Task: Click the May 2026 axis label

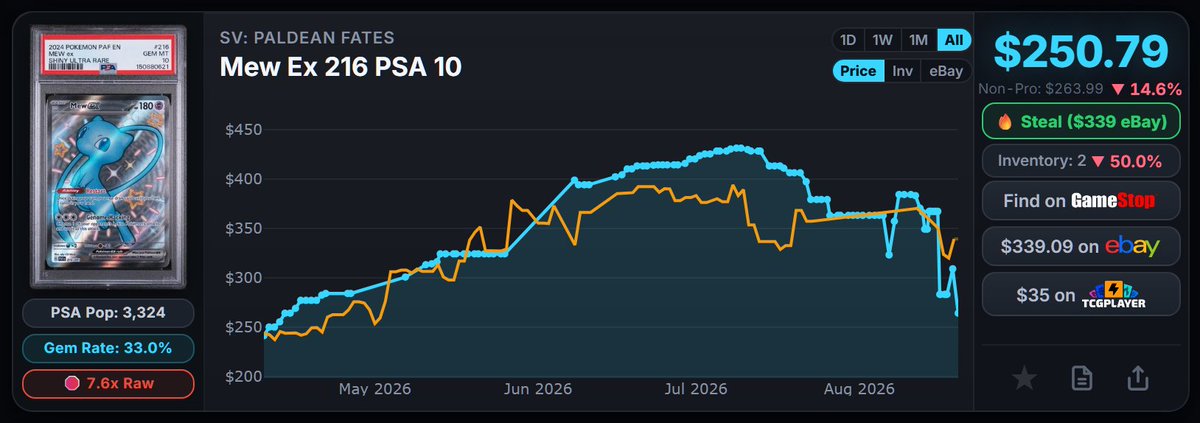Action: click(375, 388)
